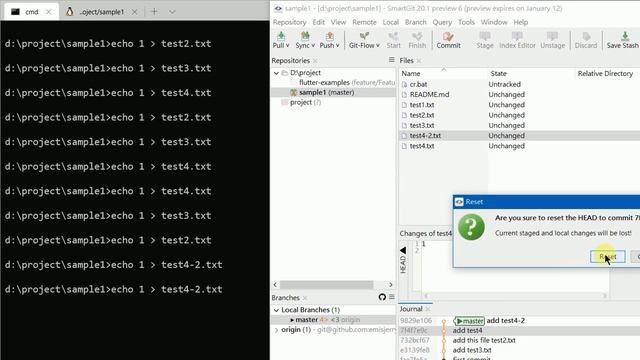This screenshot has width=640, height=360.
Task: Click left arrow of Repositories horizontal scrollbar
Action: (275, 284)
